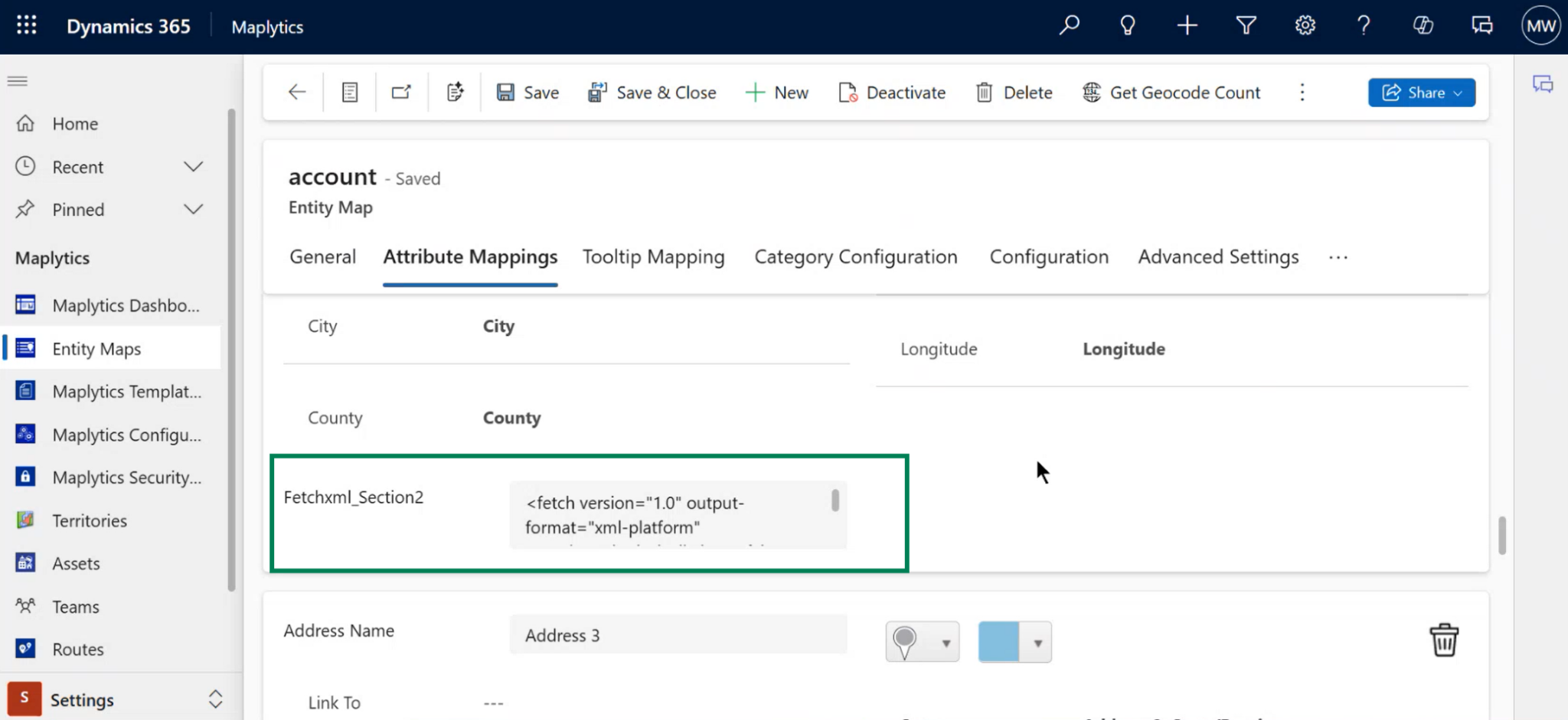Open the Settings area switcher
The height and width of the screenshot is (720, 1568).
121,699
